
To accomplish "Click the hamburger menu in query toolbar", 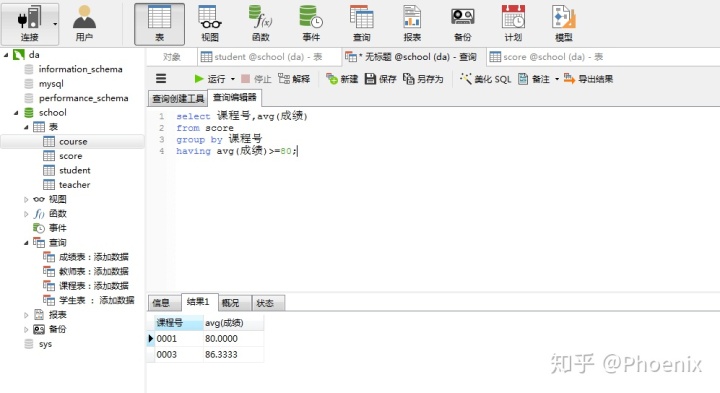I will coord(161,79).
